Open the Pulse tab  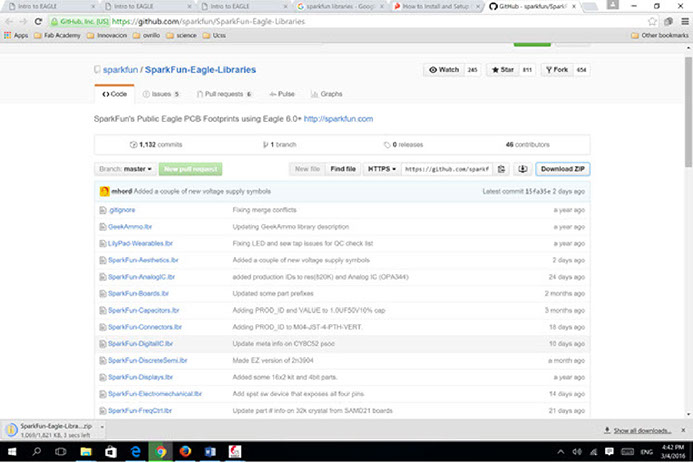coord(282,94)
